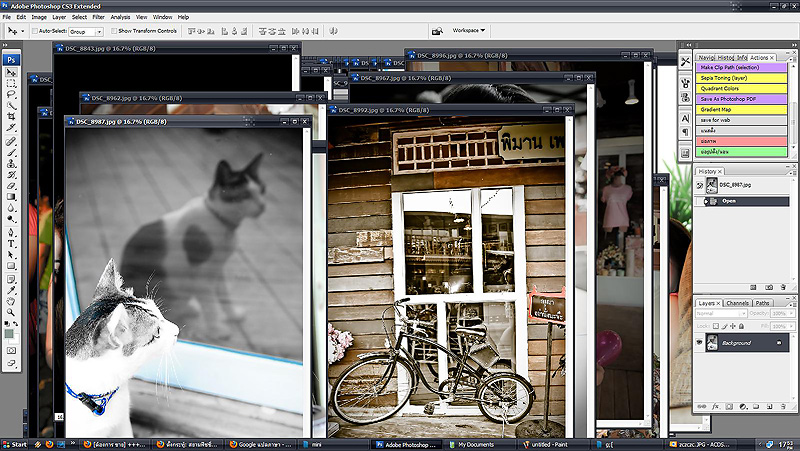Hide the Background layer eye icon
The width and height of the screenshot is (800, 451).
point(699,343)
